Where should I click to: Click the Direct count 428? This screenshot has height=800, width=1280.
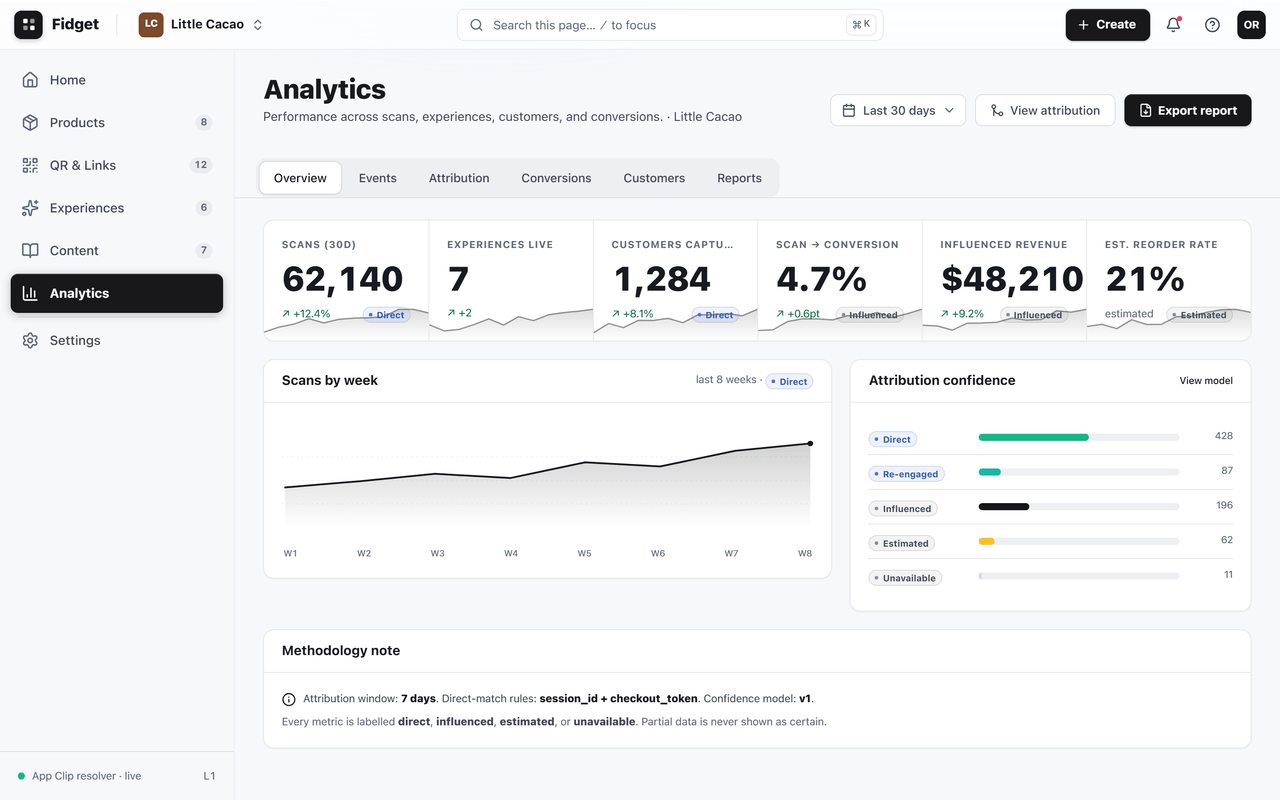1224,436
